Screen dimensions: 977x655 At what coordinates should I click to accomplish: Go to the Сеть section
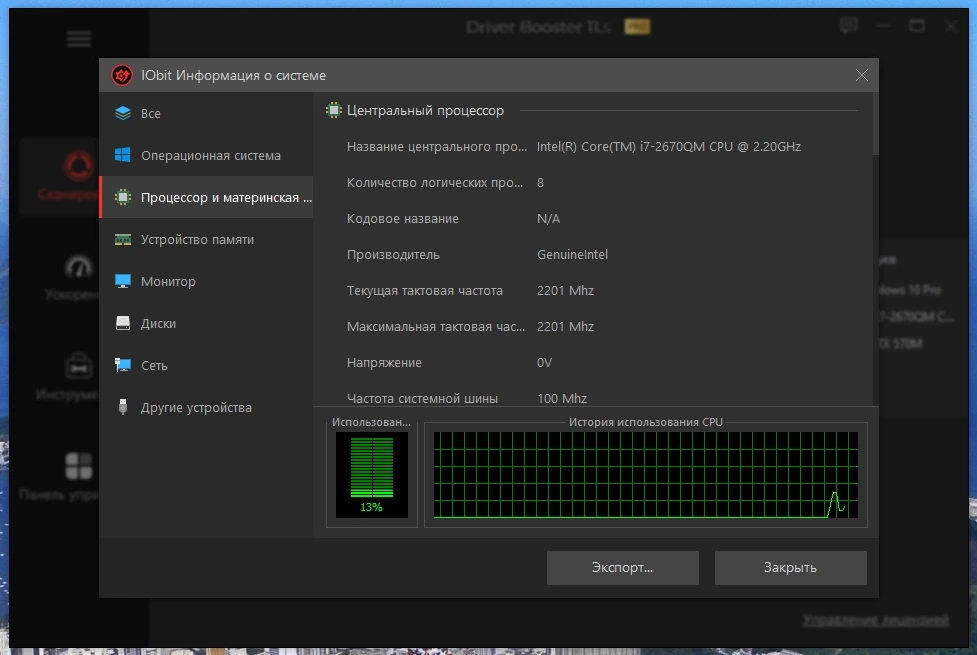[206, 365]
